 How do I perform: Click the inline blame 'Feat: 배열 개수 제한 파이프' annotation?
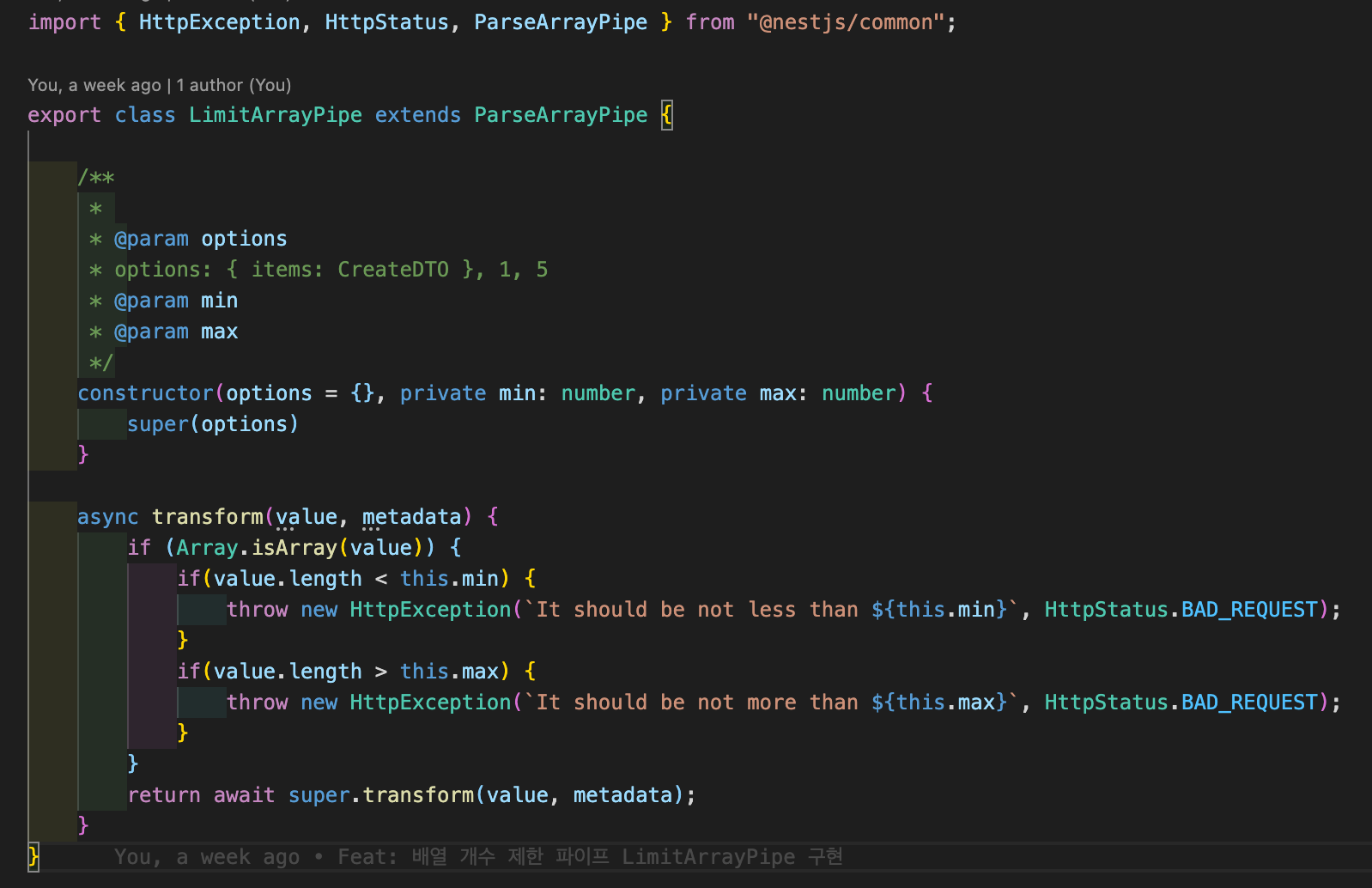pyautogui.click(x=478, y=857)
